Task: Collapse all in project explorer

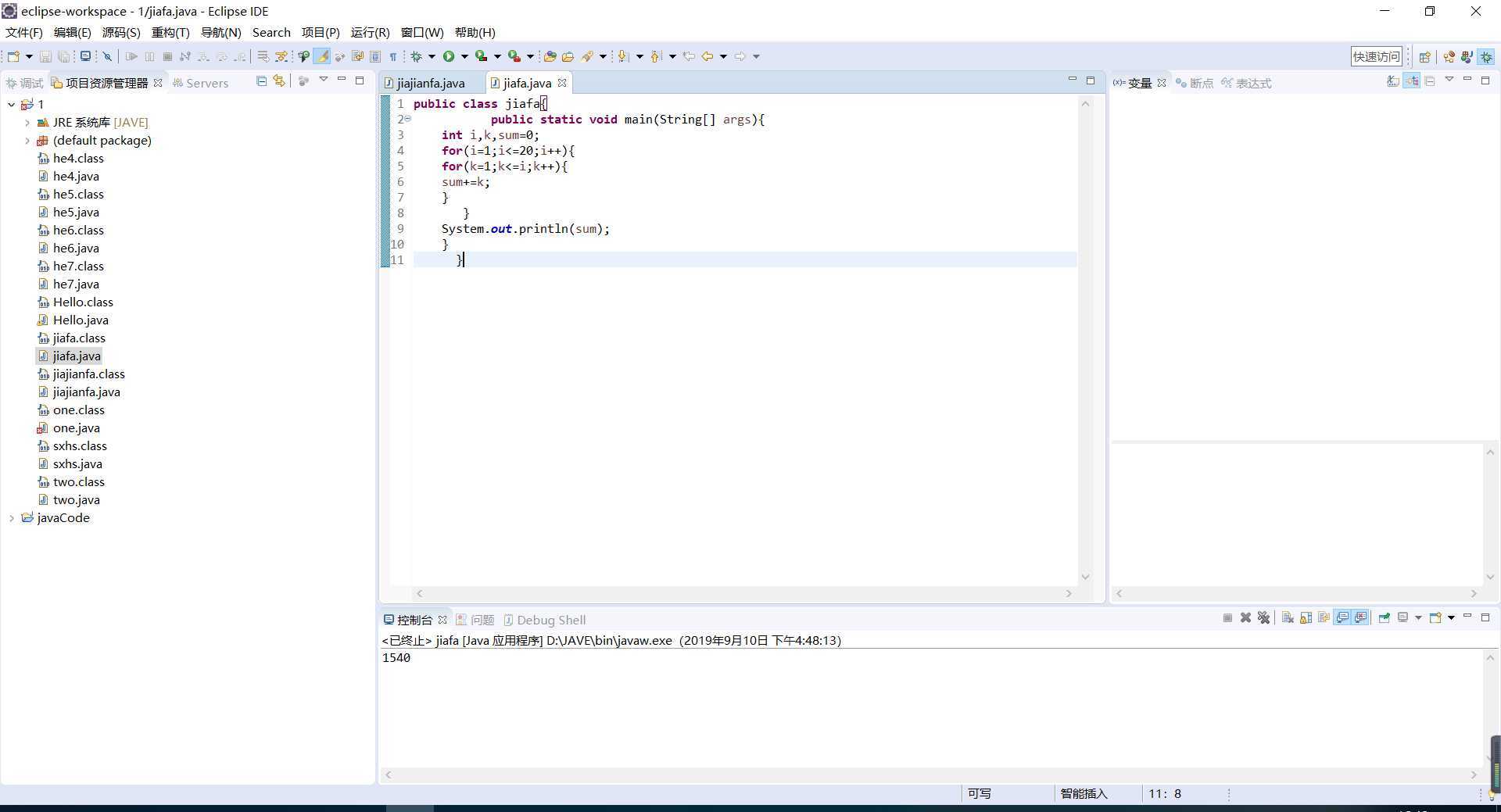Action: pyautogui.click(x=261, y=81)
